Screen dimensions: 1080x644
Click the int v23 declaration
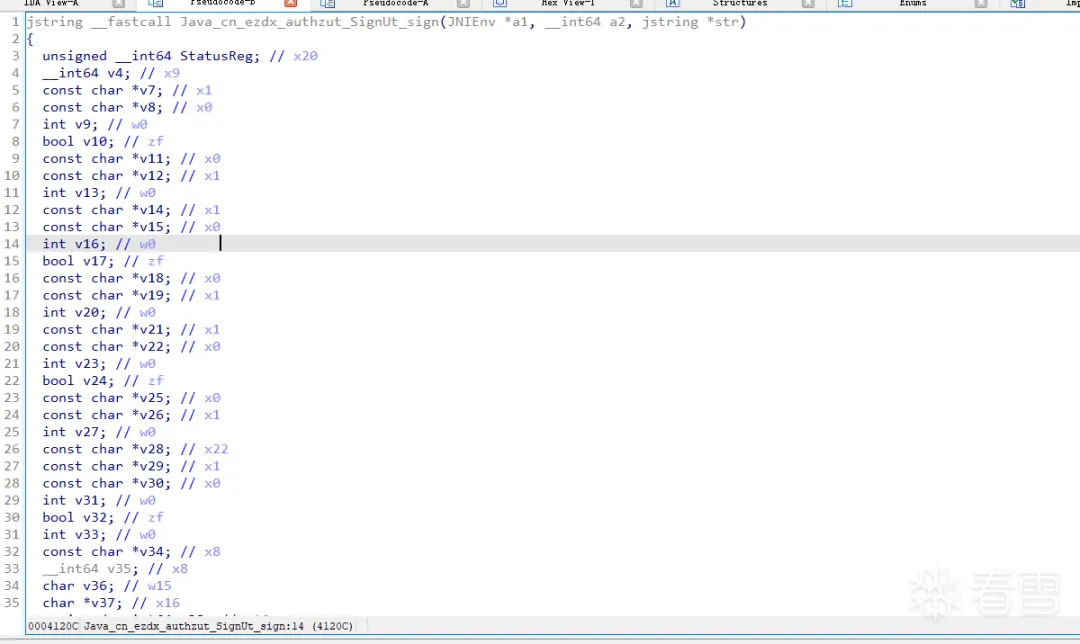click(x=74, y=364)
